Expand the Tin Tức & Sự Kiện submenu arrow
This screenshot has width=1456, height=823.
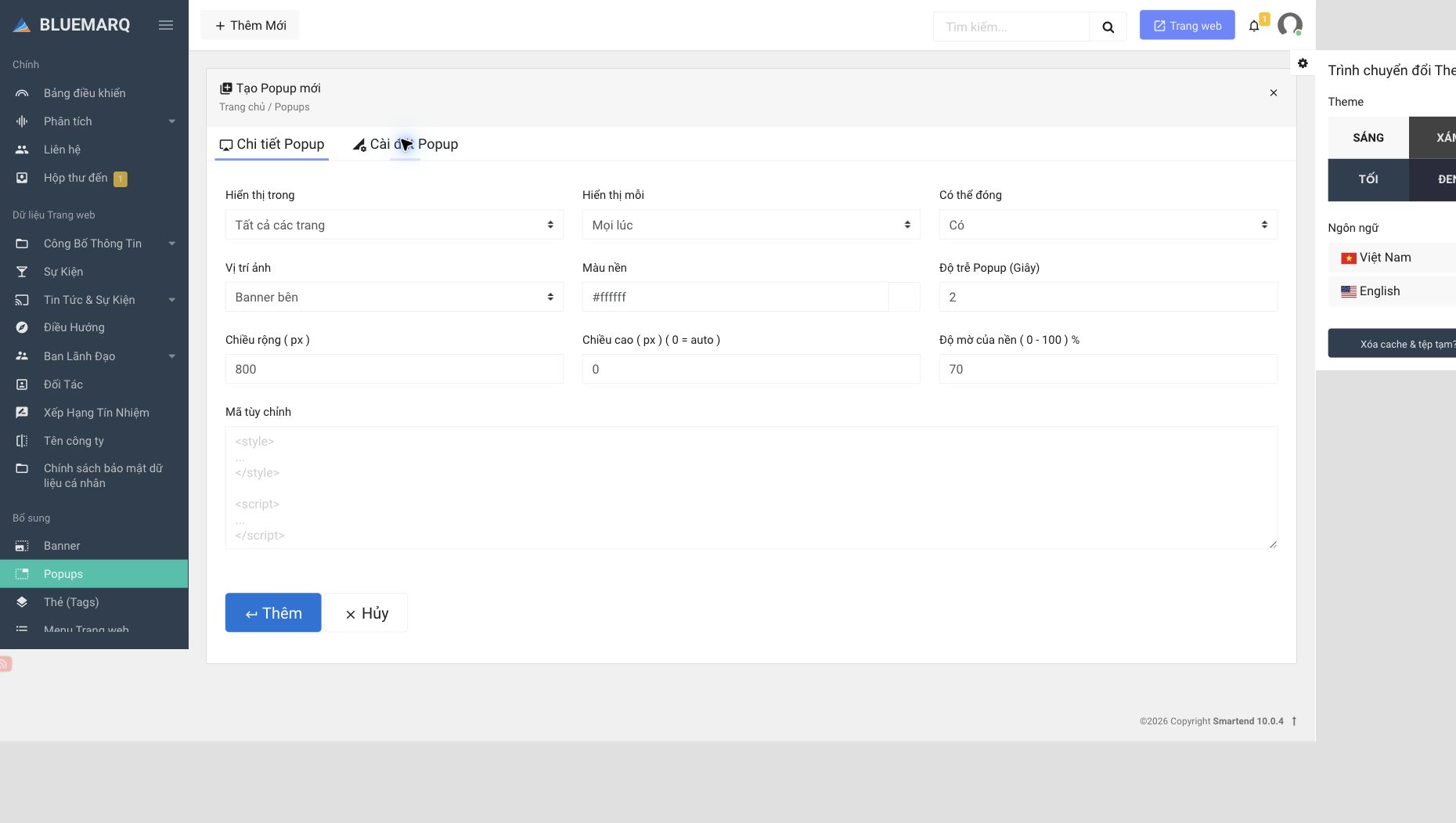click(x=172, y=300)
